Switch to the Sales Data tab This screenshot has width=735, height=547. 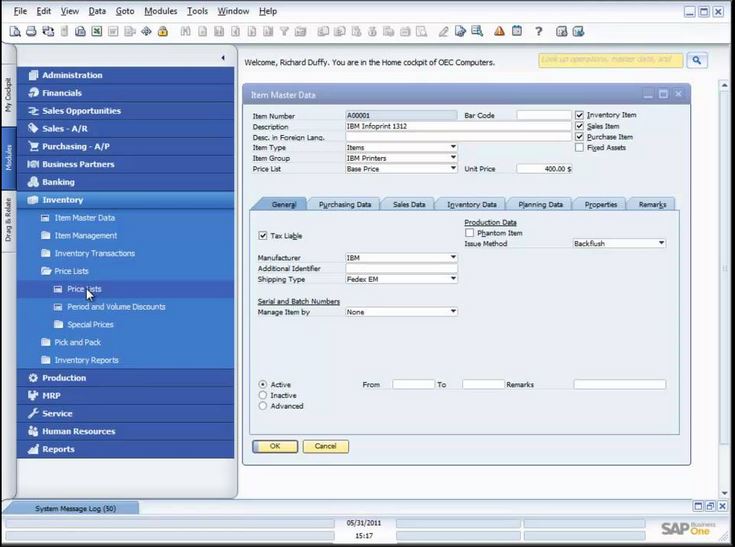coord(409,204)
